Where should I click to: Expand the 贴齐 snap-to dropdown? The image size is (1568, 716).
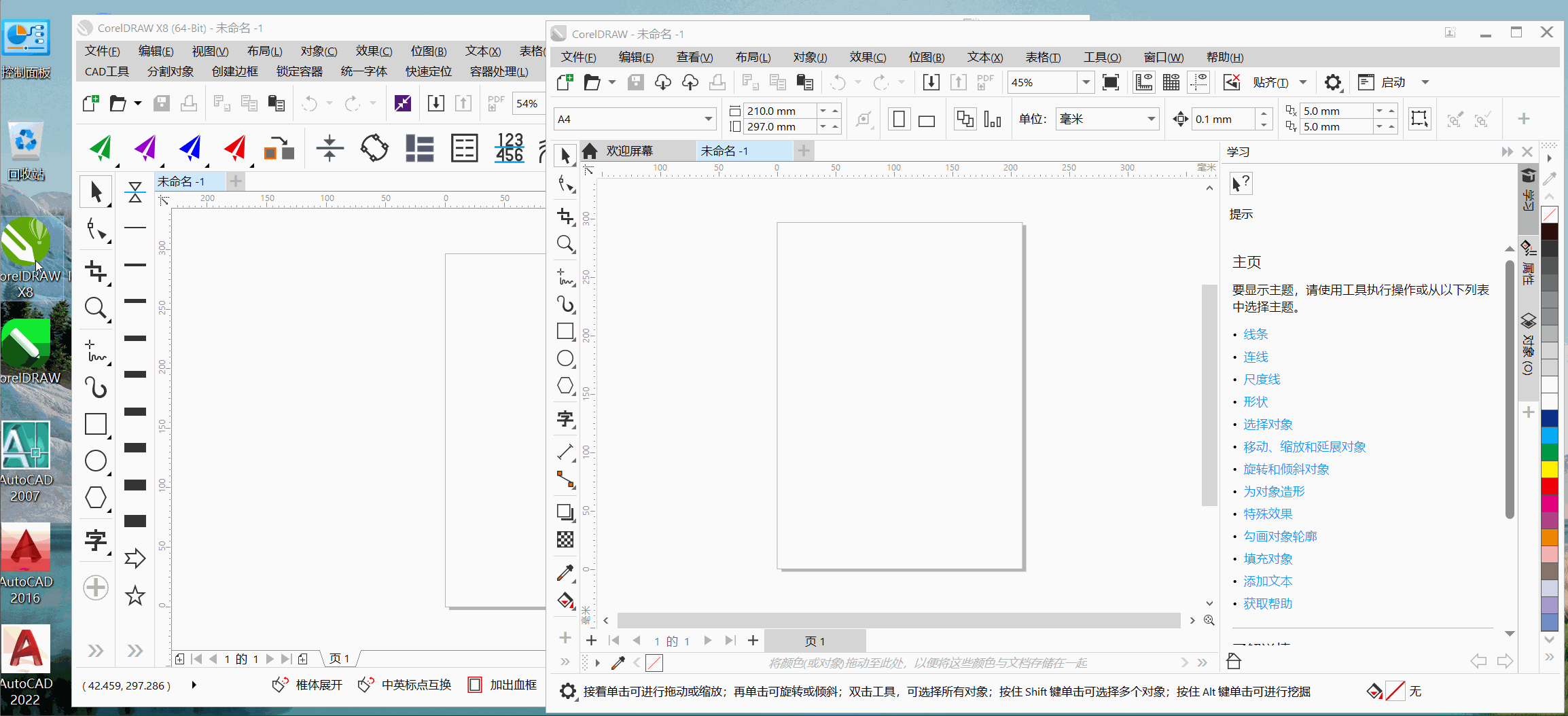coord(1303,82)
